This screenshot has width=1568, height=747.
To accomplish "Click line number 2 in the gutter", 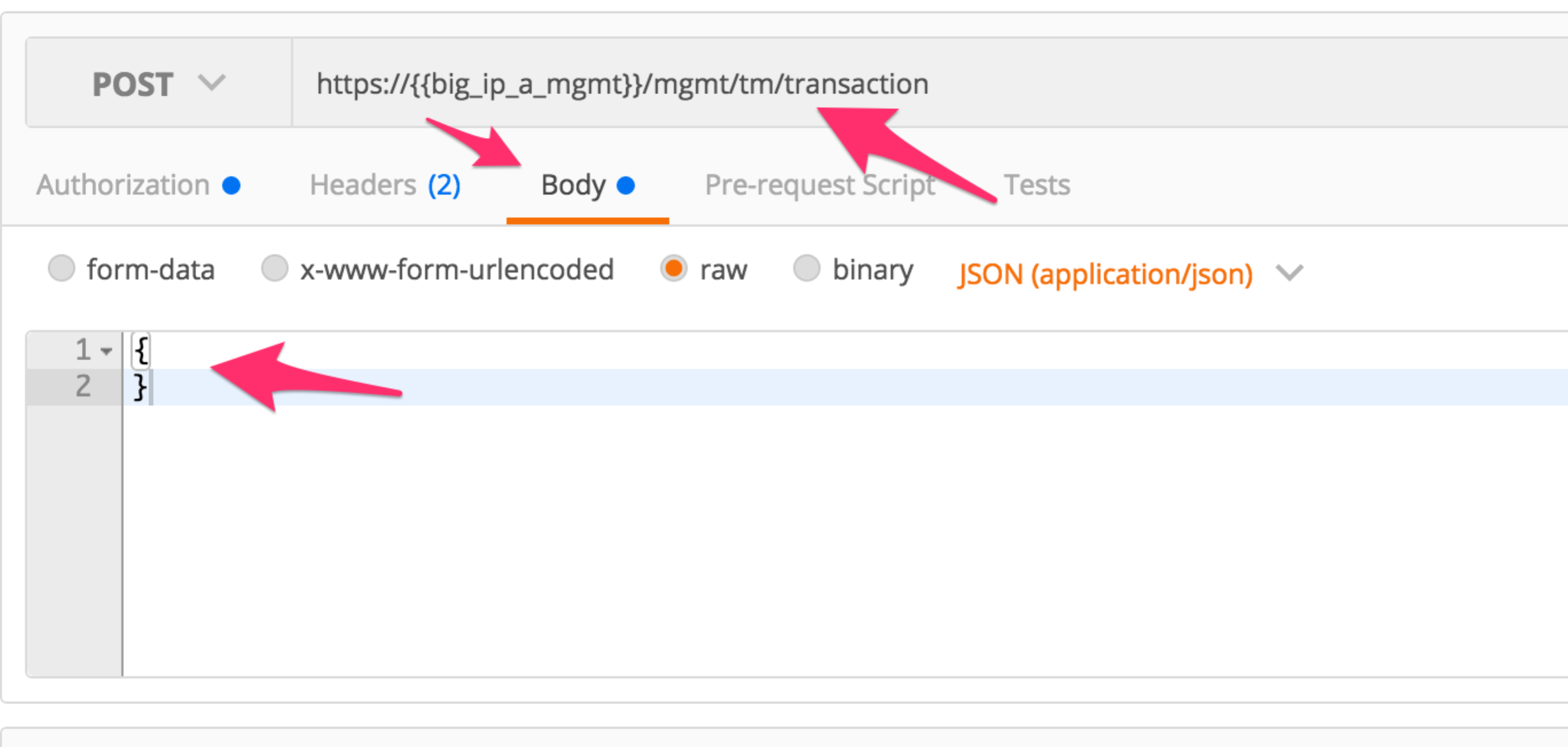I will click(84, 386).
